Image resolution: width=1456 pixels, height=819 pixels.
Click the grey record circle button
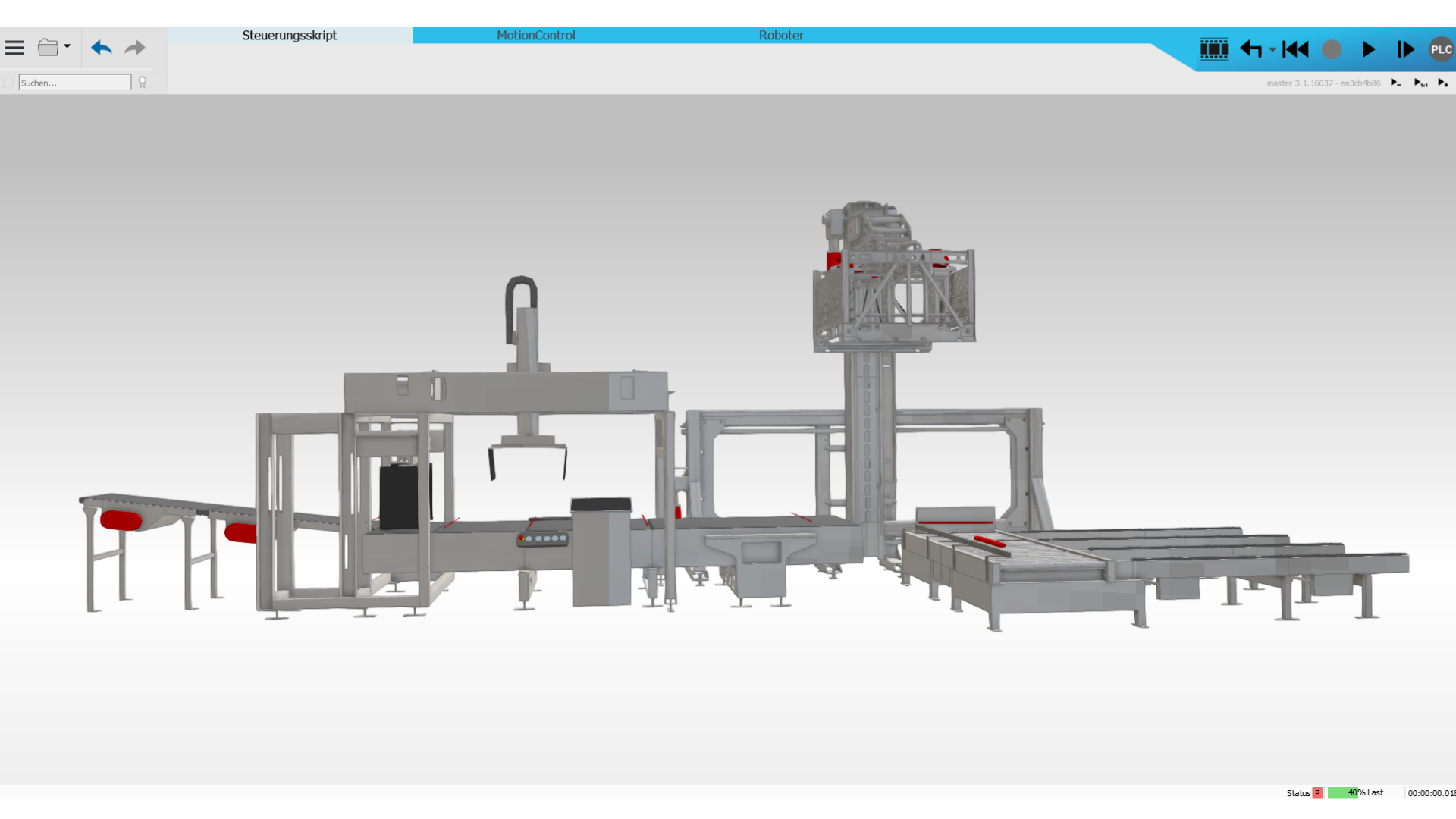click(1332, 49)
